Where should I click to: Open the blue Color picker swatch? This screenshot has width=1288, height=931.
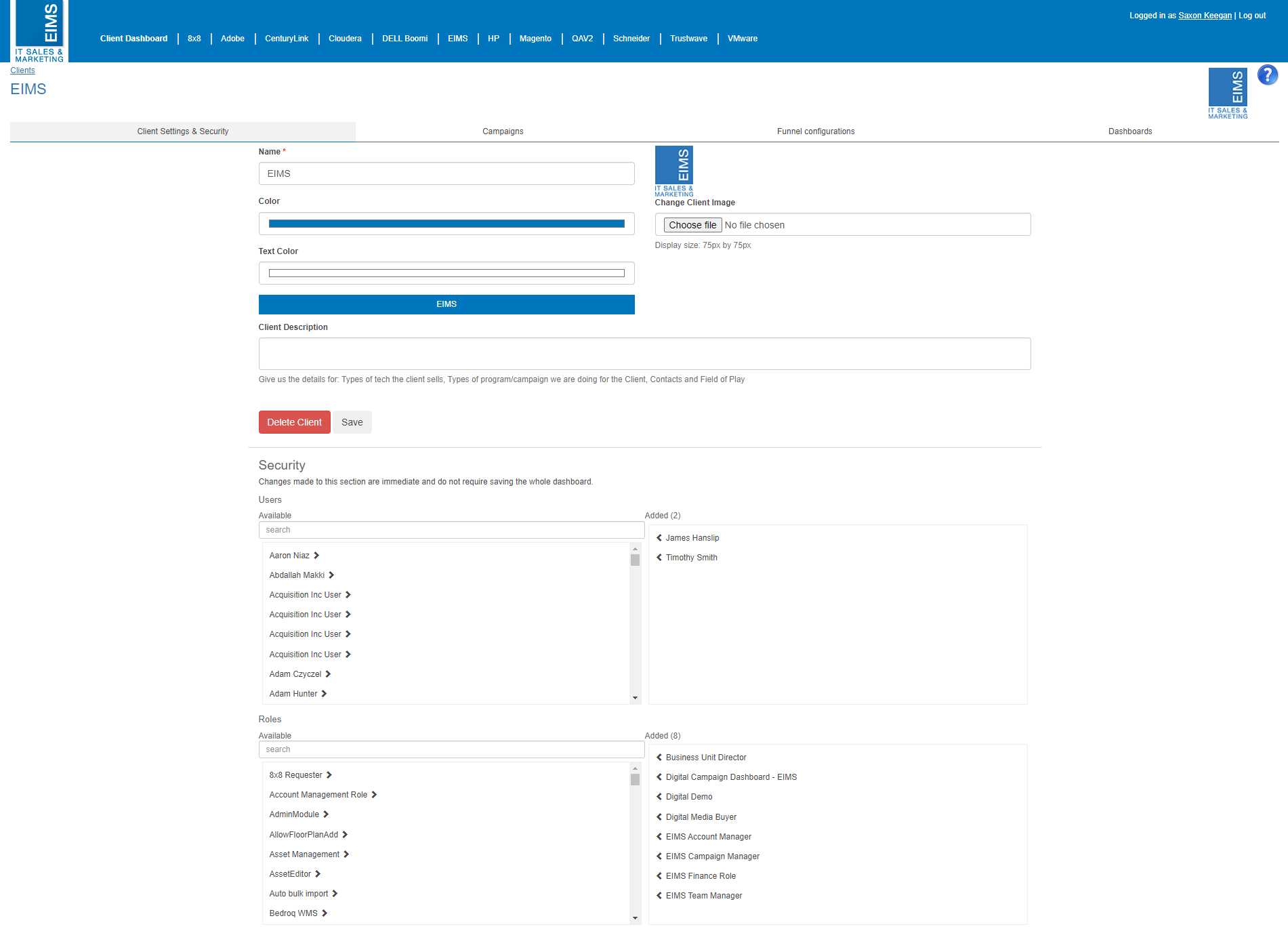446,224
